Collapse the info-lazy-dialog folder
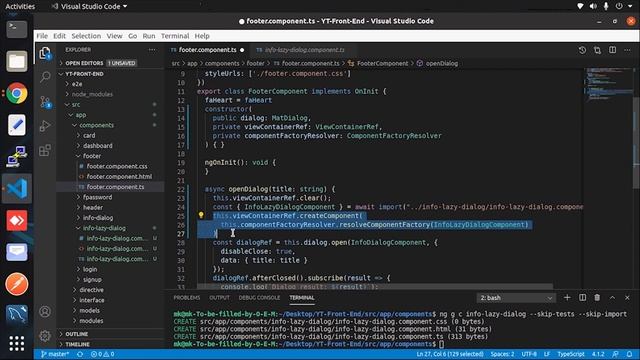 click(110, 228)
